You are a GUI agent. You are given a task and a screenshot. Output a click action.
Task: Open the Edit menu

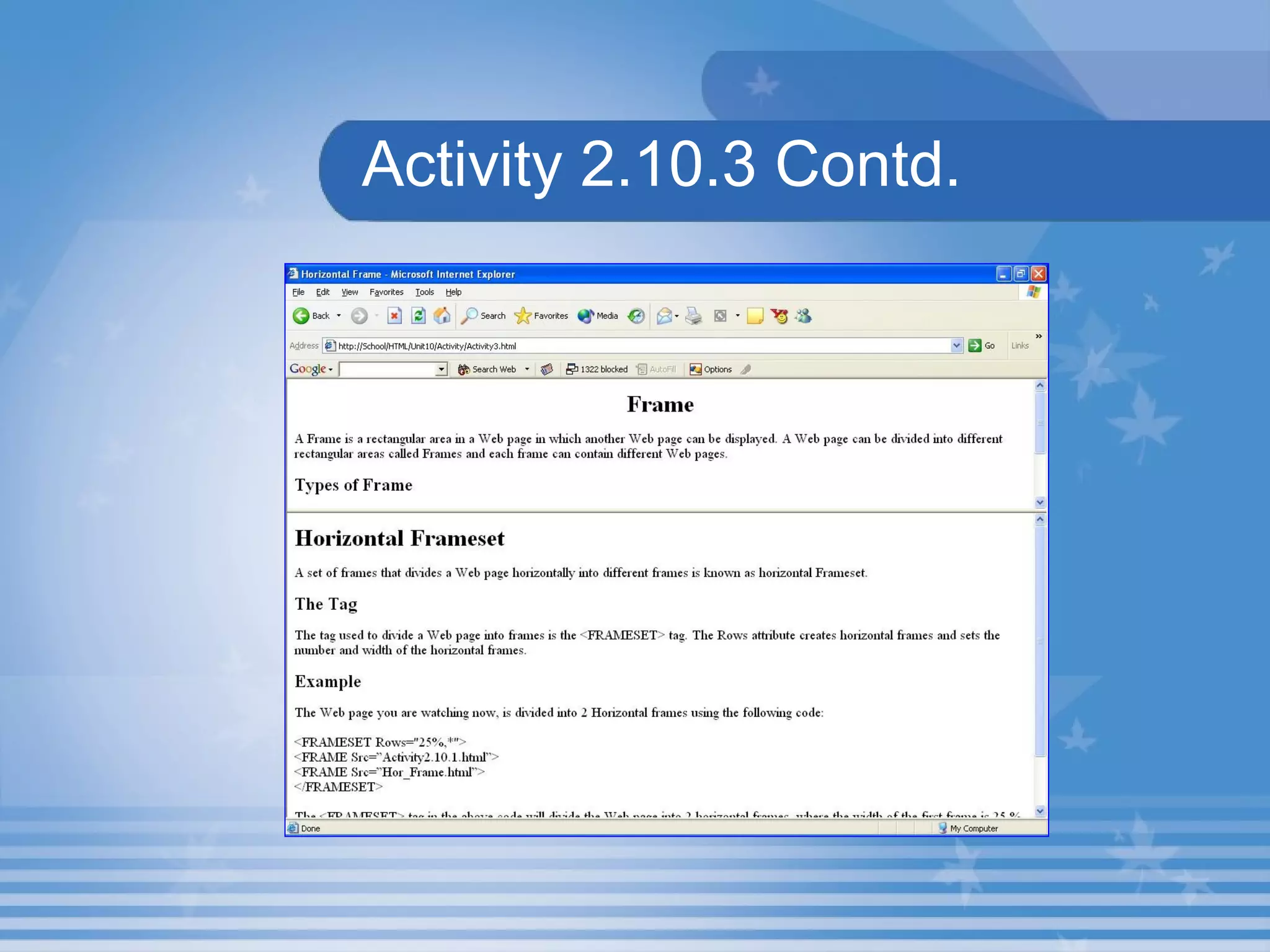[x=322, y=292]
